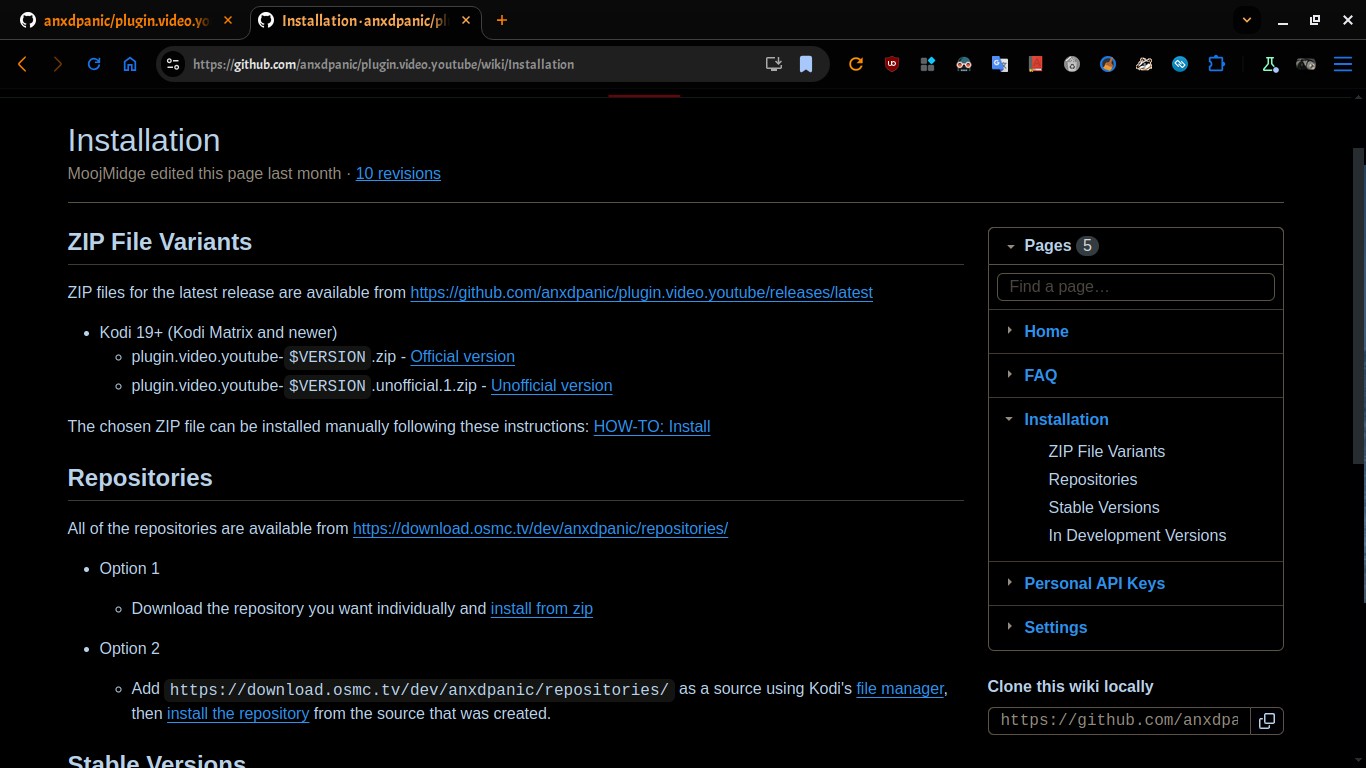Open the Personal API Keys wiki page
This screenshot has height=768, width=1366.
pos(1094,583)
